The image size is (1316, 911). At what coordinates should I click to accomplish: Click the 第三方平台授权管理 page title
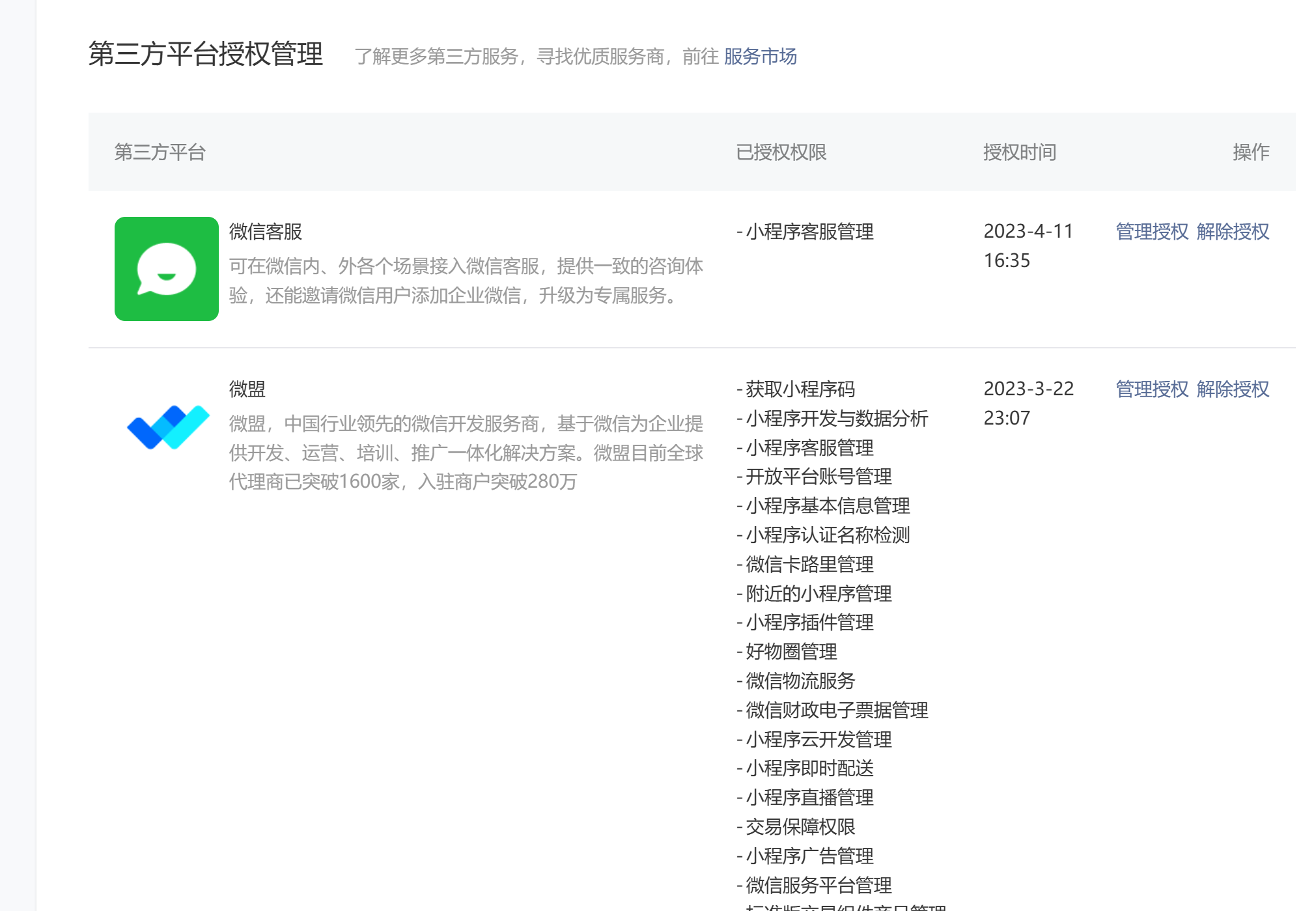[x=206, y=54]
